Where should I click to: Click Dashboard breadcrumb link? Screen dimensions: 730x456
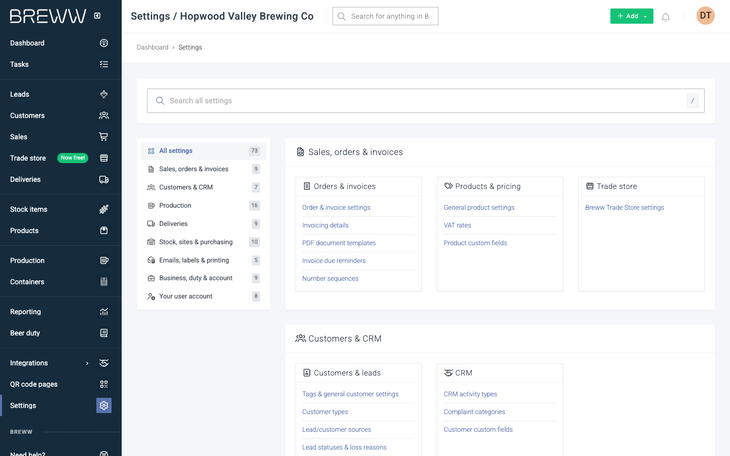(x=152, y=48)
